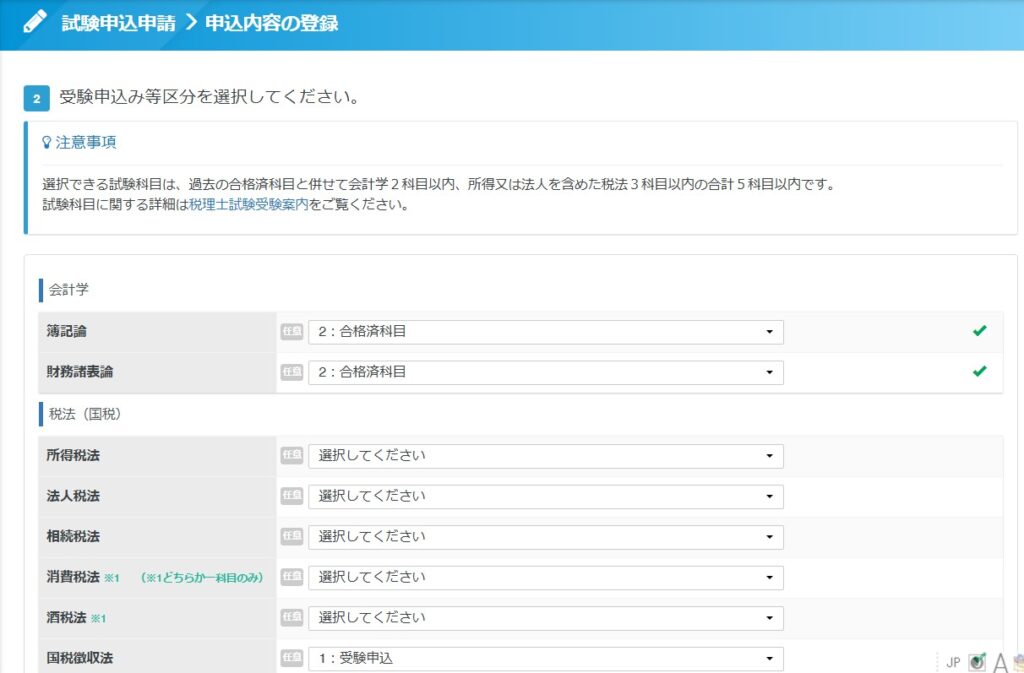Click 申込内容の登録 in the breadcrumb
Screen dimensions: 1024x673
272,23
